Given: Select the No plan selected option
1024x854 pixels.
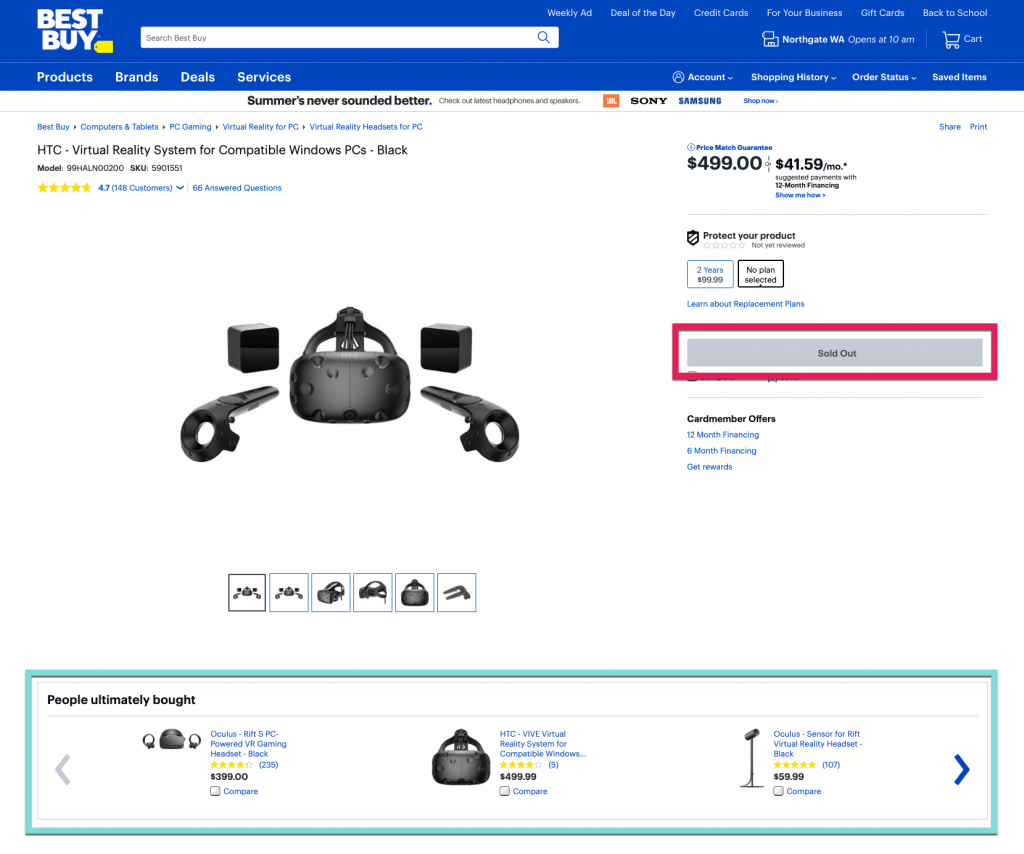Looking at the screenshot, I should [760, 274].
